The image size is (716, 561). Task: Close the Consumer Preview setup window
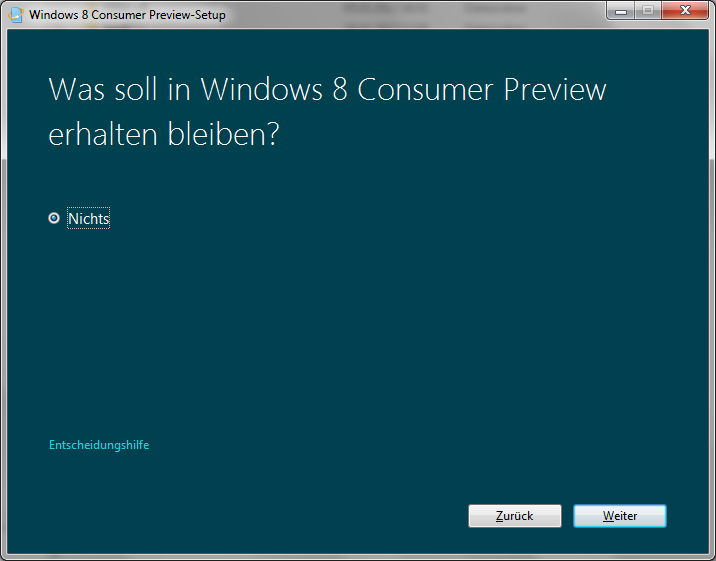tap(685, 11)
